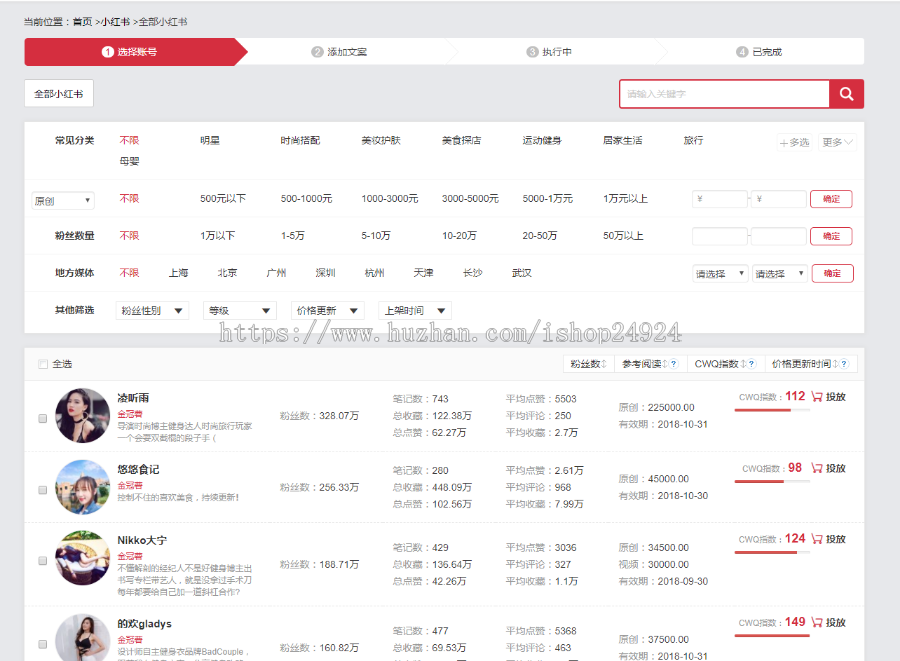The width and height of the screenshot is (900, 661).
Task: Sort by 粉丝数
Action: 588,364
